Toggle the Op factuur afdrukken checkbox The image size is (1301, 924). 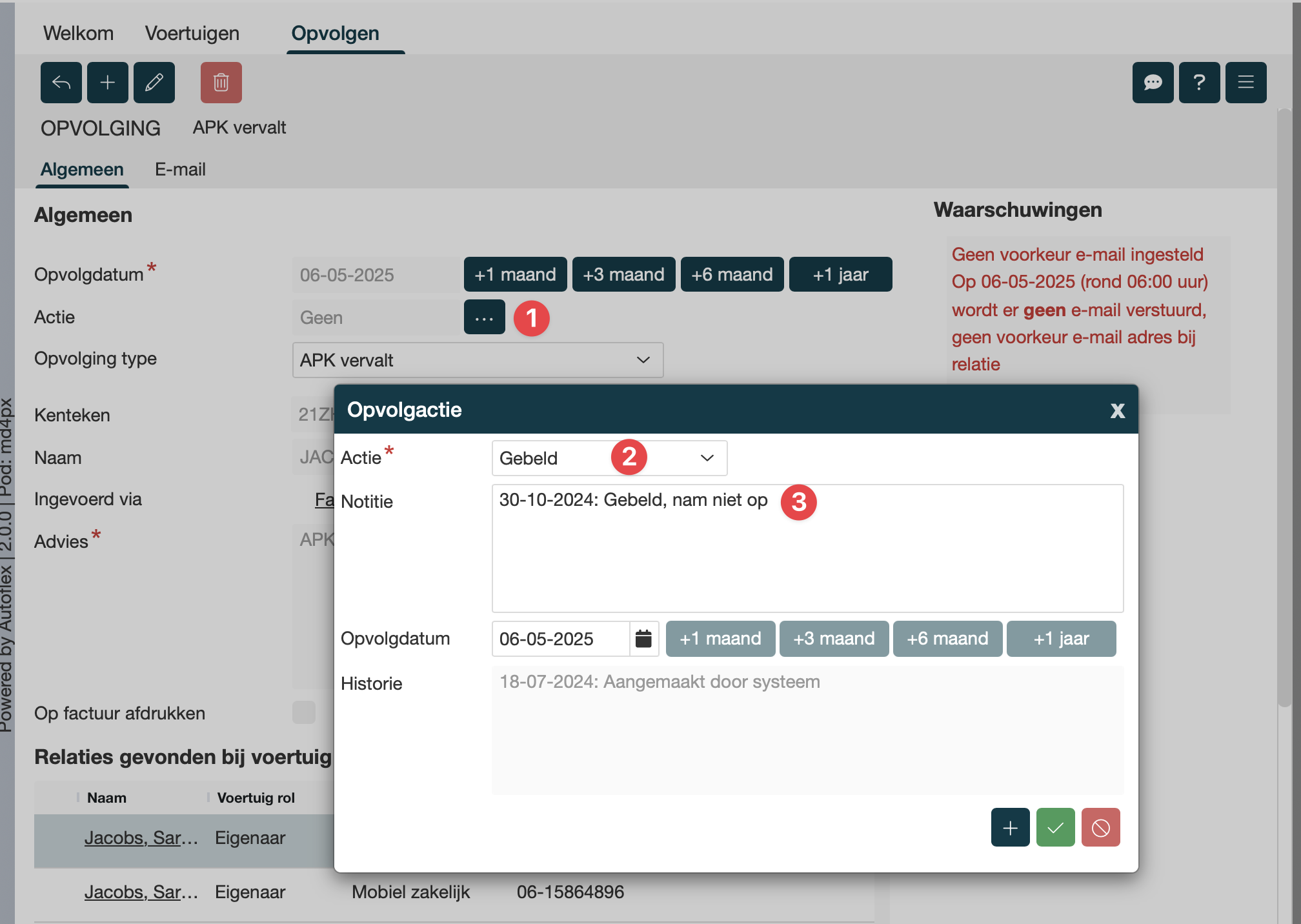(x=304, y=712)
